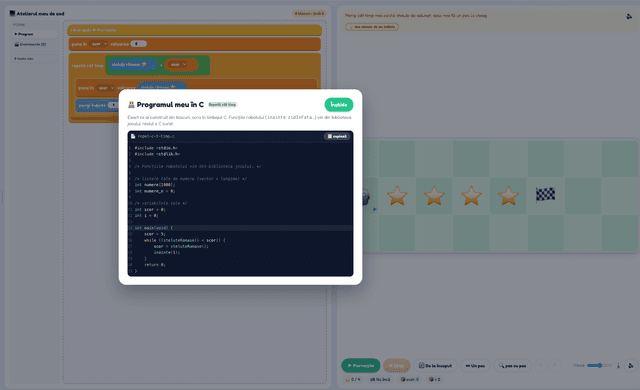The width and height of the screenshot is (640, 390).
Task: Click the add-new button below Evenimente in sidebar
Action: [34, 58]
